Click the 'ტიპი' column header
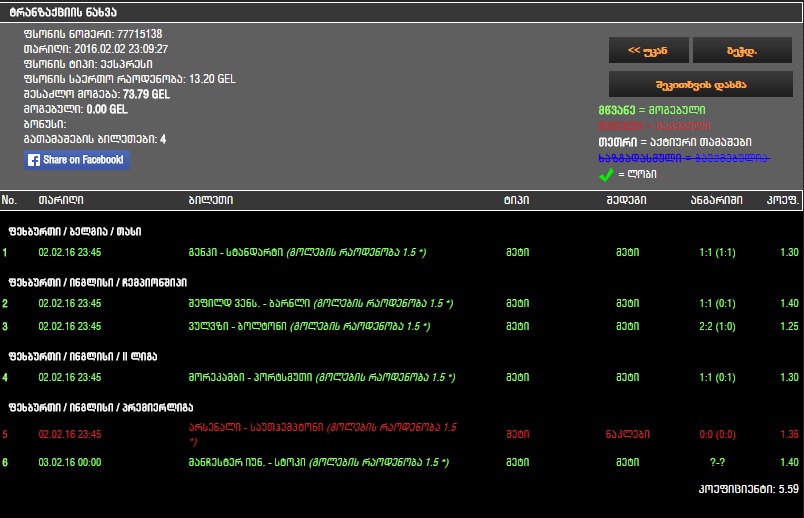 coord(516,200)
